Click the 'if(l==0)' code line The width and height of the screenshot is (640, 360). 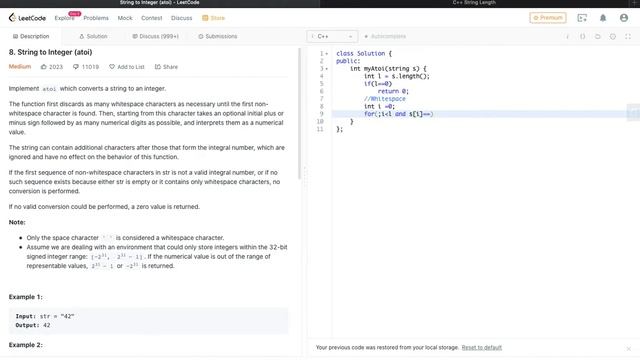378,84
